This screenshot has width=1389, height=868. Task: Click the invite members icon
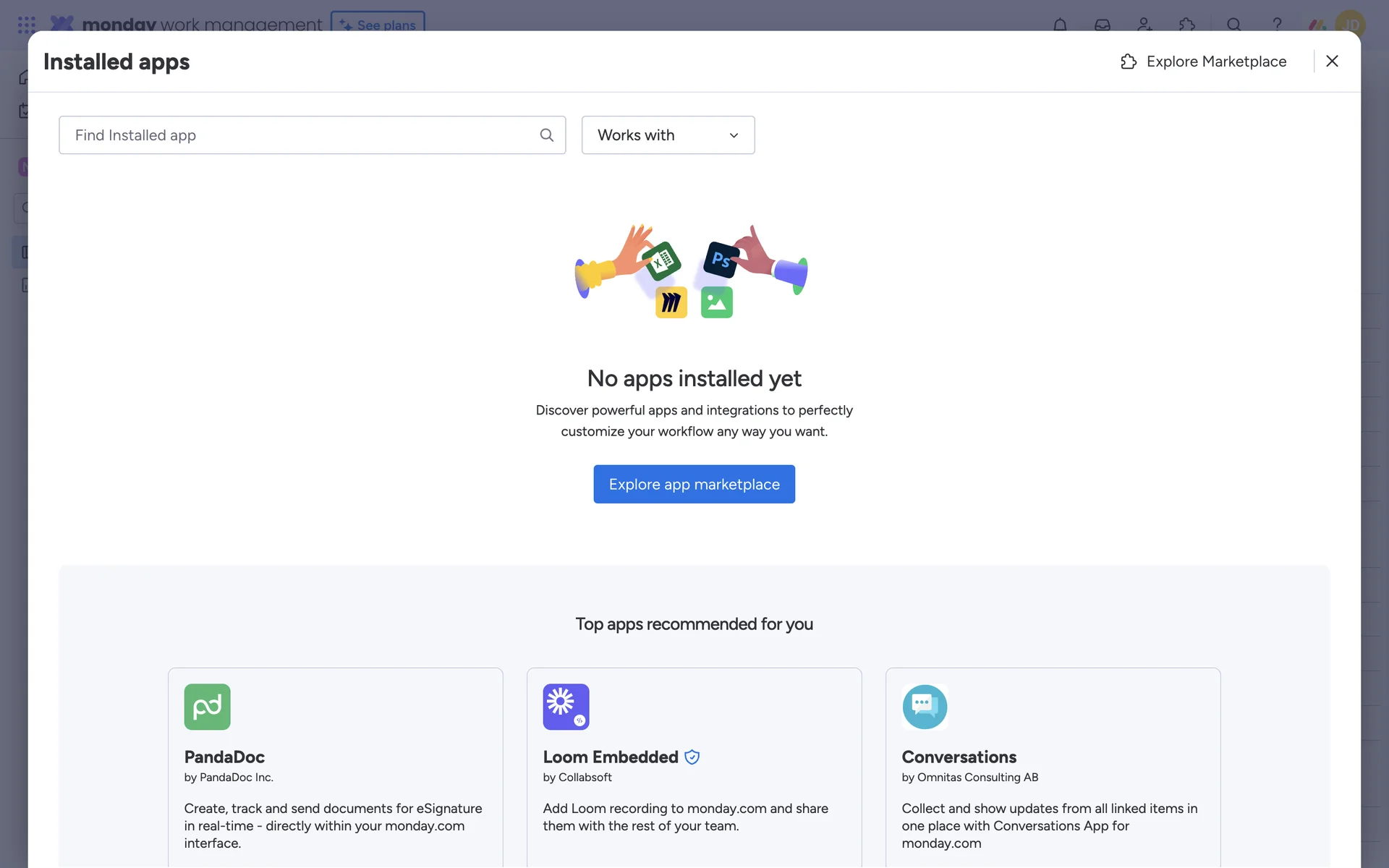click(x=1144, y=25)
